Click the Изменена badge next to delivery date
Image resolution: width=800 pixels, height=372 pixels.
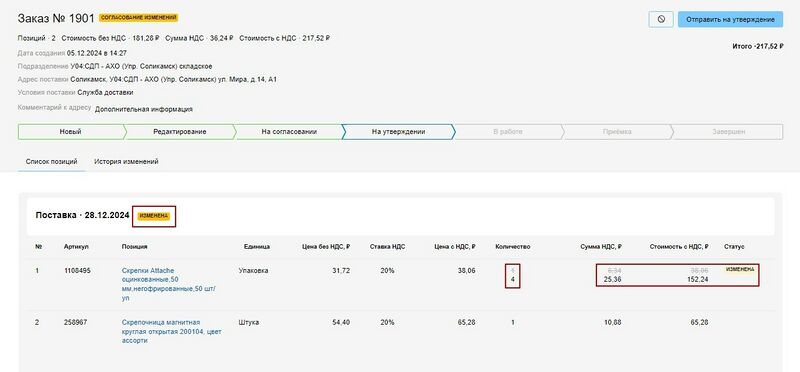pyautogui.click(x=154, y=216)
